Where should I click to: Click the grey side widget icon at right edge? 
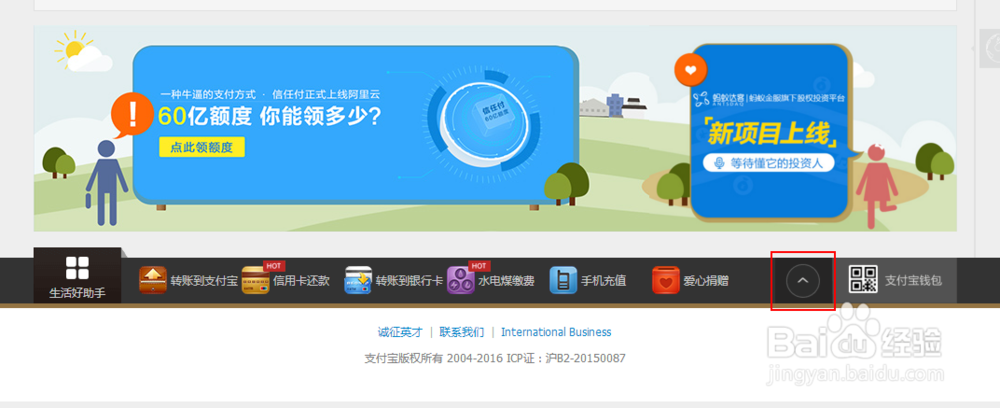[990, 48]
